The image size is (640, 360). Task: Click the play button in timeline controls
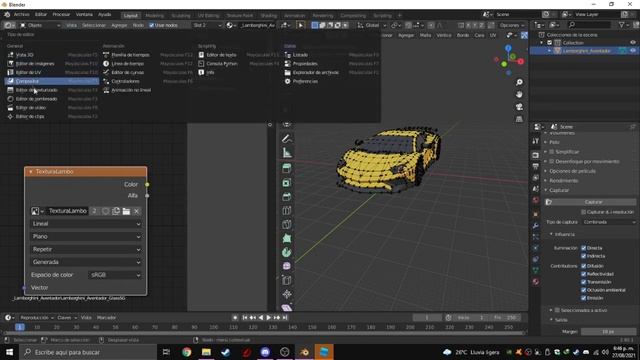tap(269, 318)
